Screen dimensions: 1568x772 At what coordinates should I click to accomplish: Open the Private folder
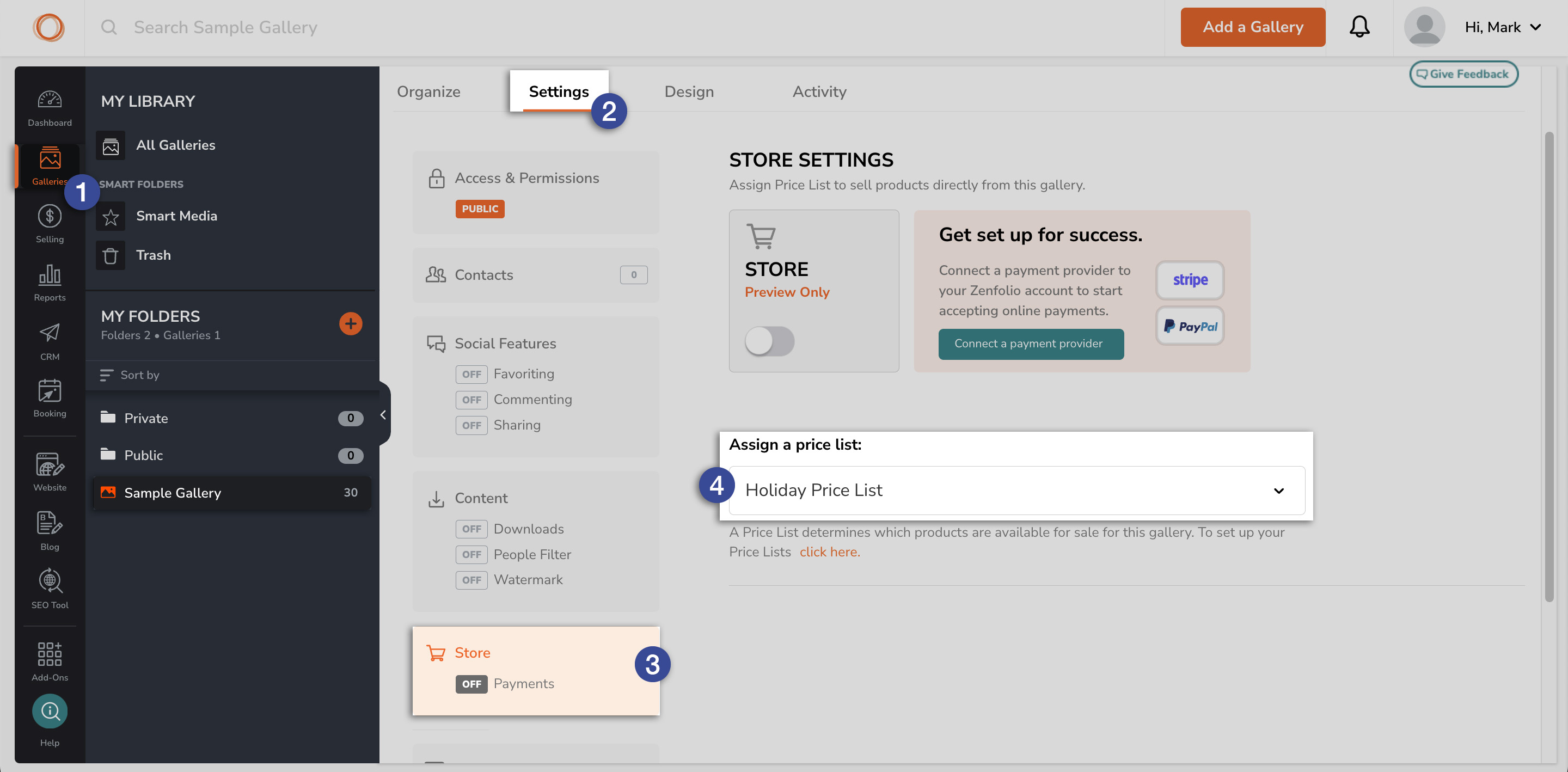[232, 418]
